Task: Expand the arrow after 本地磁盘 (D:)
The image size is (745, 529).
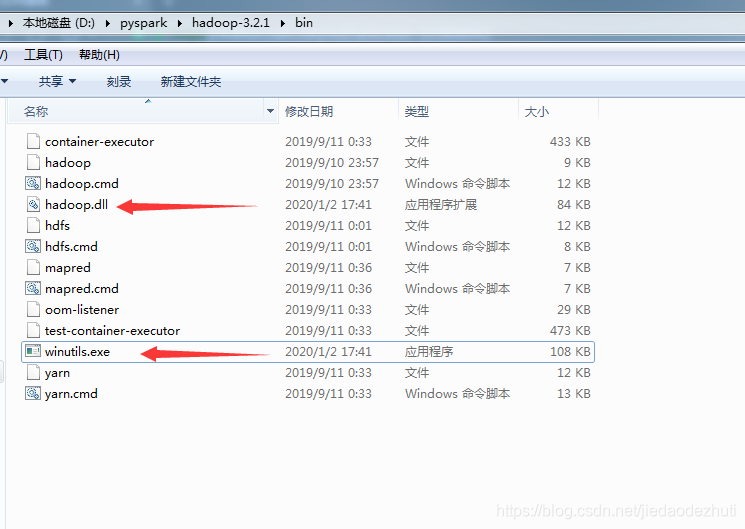Action: [108, 23]
